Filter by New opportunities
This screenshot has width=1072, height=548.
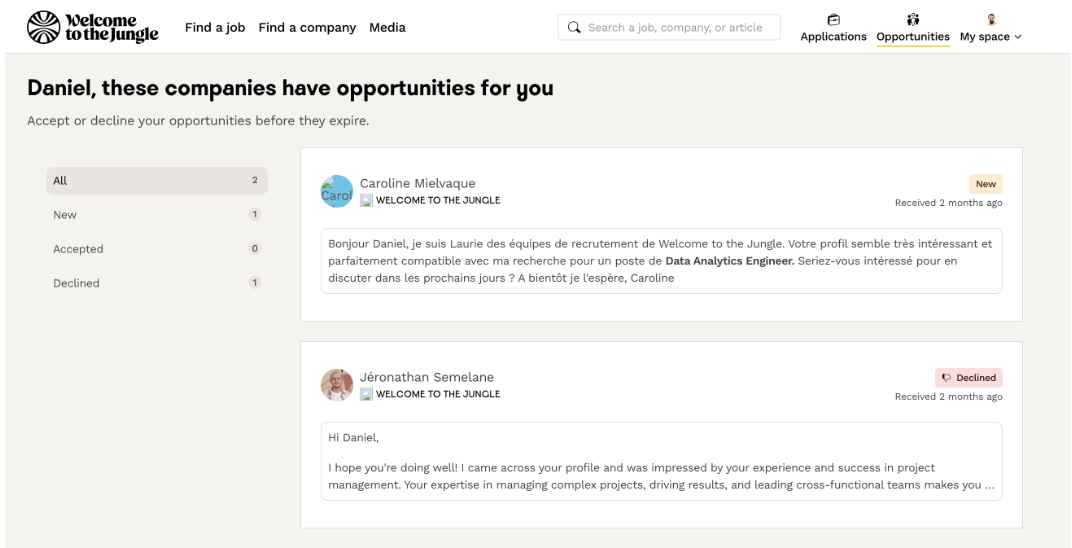point(156,215)
